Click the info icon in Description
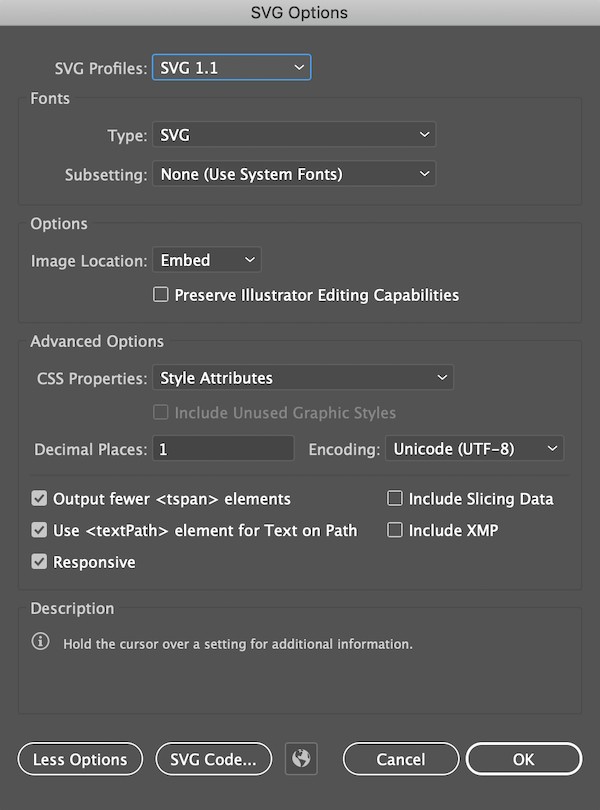Image resolution: width=600 pixels, height=810 pixels. click(40, 642)
